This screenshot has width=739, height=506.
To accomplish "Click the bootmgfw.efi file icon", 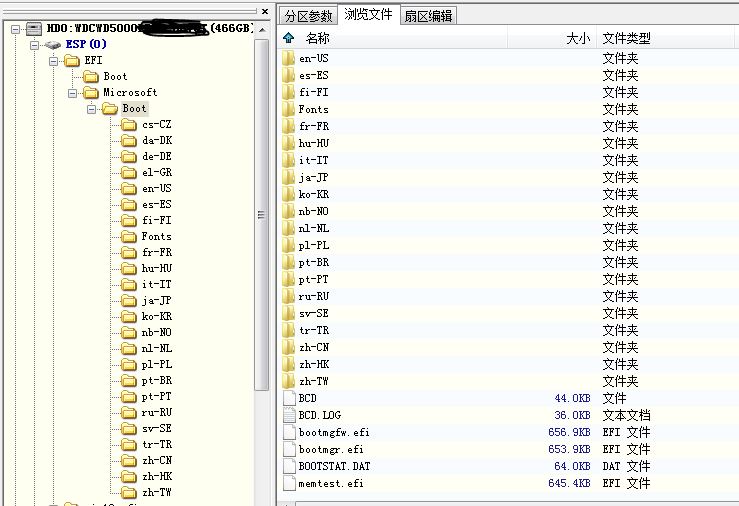I will (x=289, y=432).
